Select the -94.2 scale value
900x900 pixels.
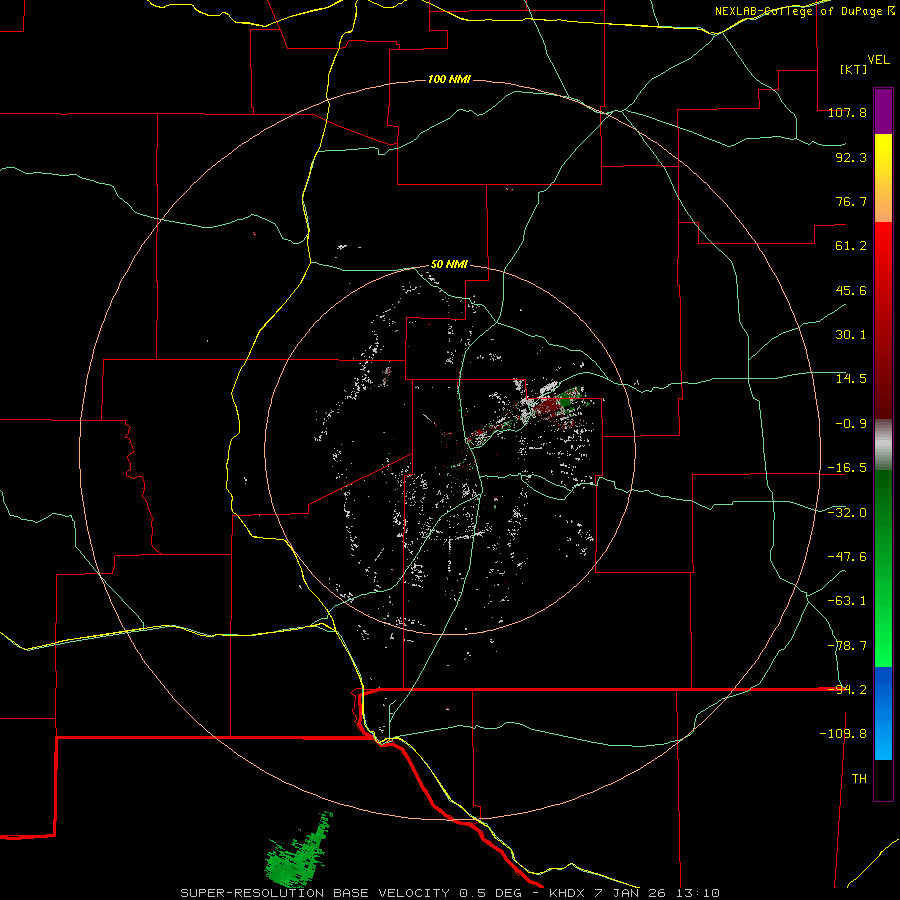[x=847, y=690]
